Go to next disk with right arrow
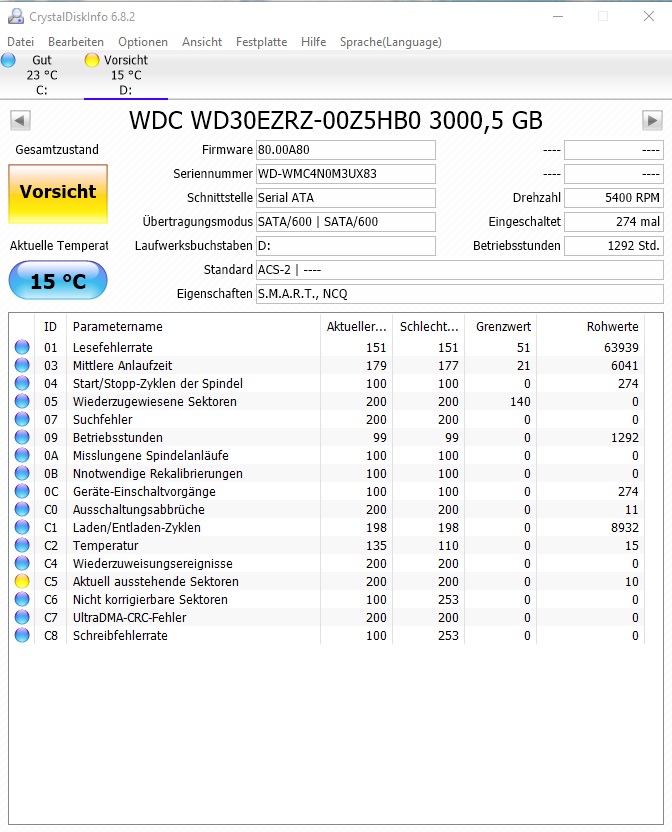The height and width of the screenshot is (832, 672). [652, 120]
